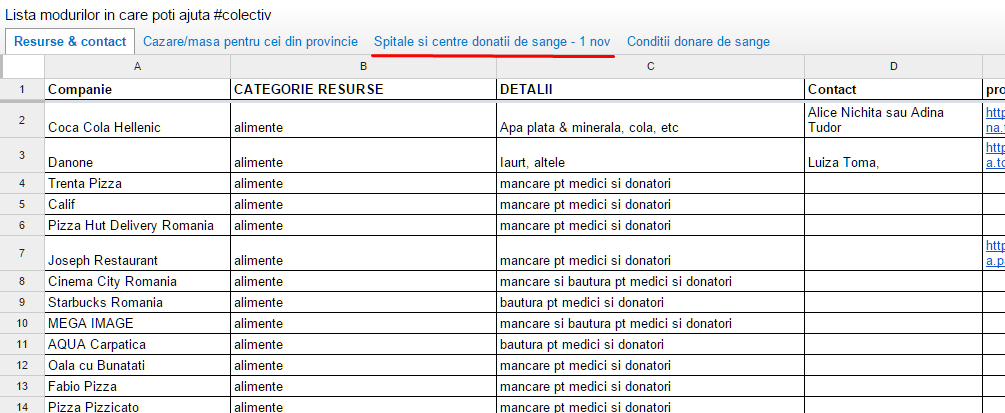Click Starbucks Romania's bautura details cell
The height and width of the screenshot is (413, 1005).
tap(651, 302)
